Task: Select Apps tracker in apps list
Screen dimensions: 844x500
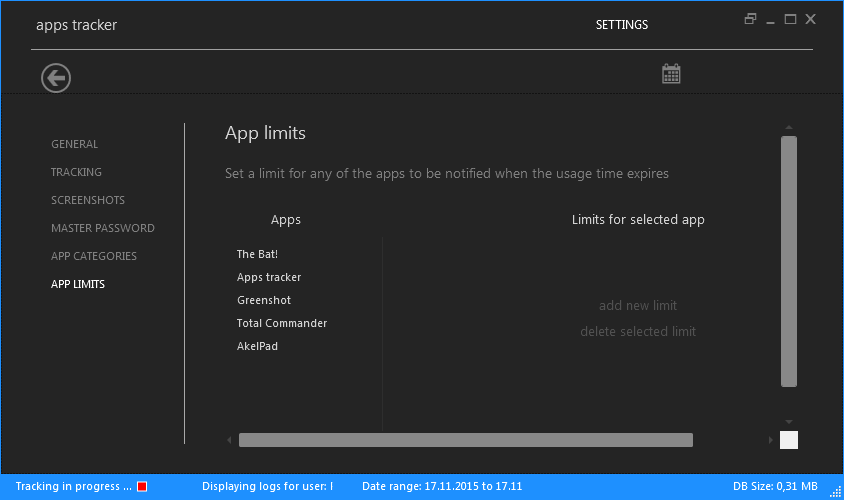Action: tap(269, 277)
